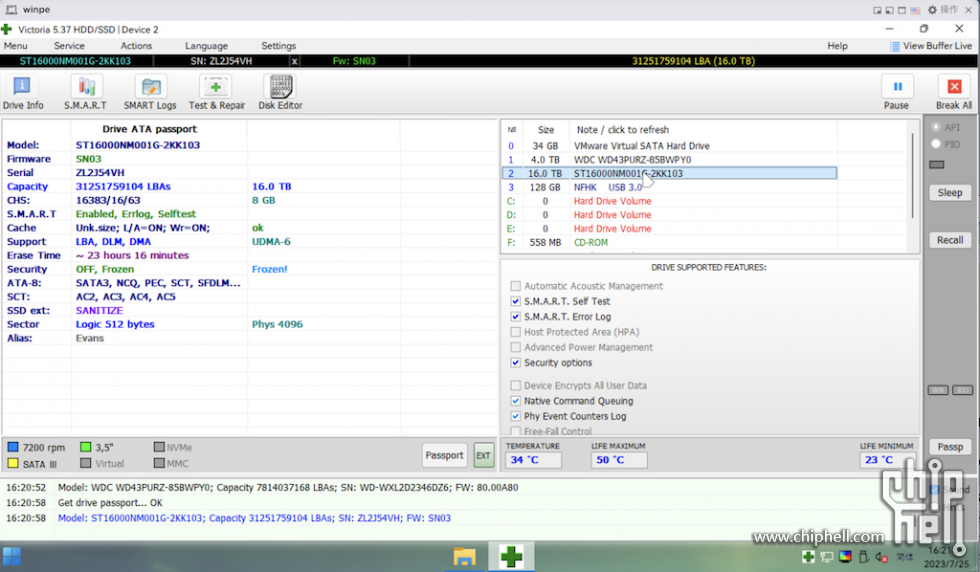Toggle Automatic Acoustic Management checkbox
The image size is (980, 572).
tap(516, 286)
